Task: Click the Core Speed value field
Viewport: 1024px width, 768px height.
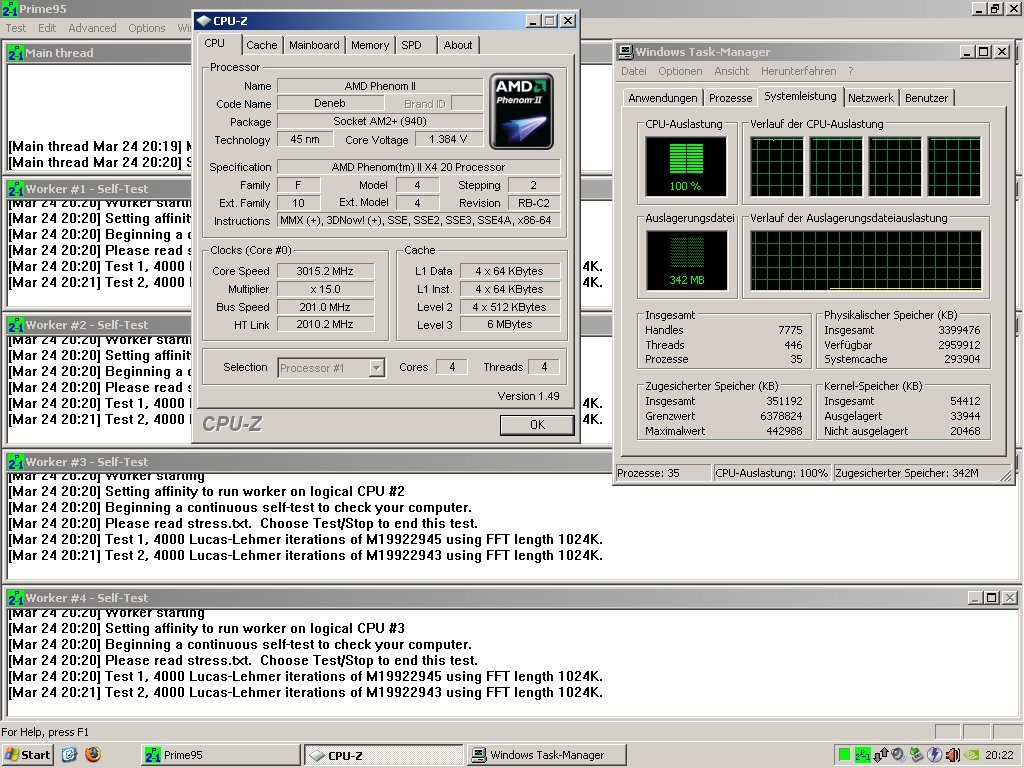Action: 326,272
